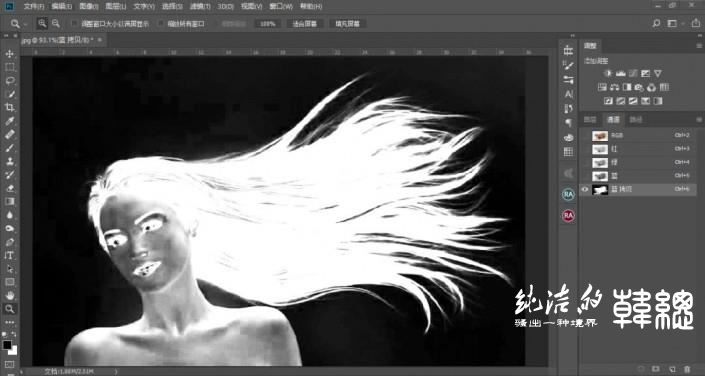Select the Lasso tool

(x=9, y=81)
